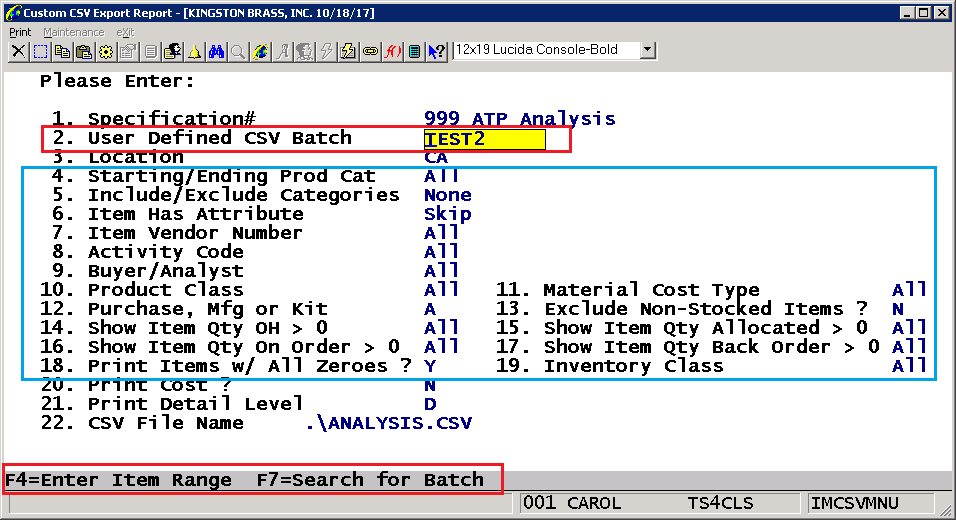956x520 pixels.
Task: Click the binoculars search icon
Action: 217,51
